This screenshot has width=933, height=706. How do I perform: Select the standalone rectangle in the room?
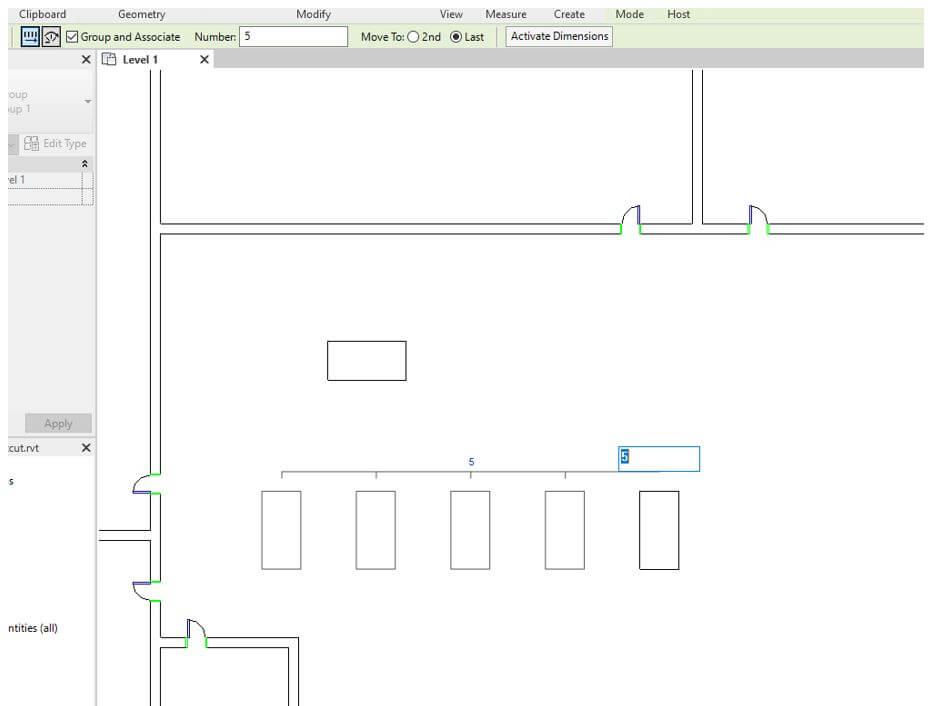coord(367,361)
